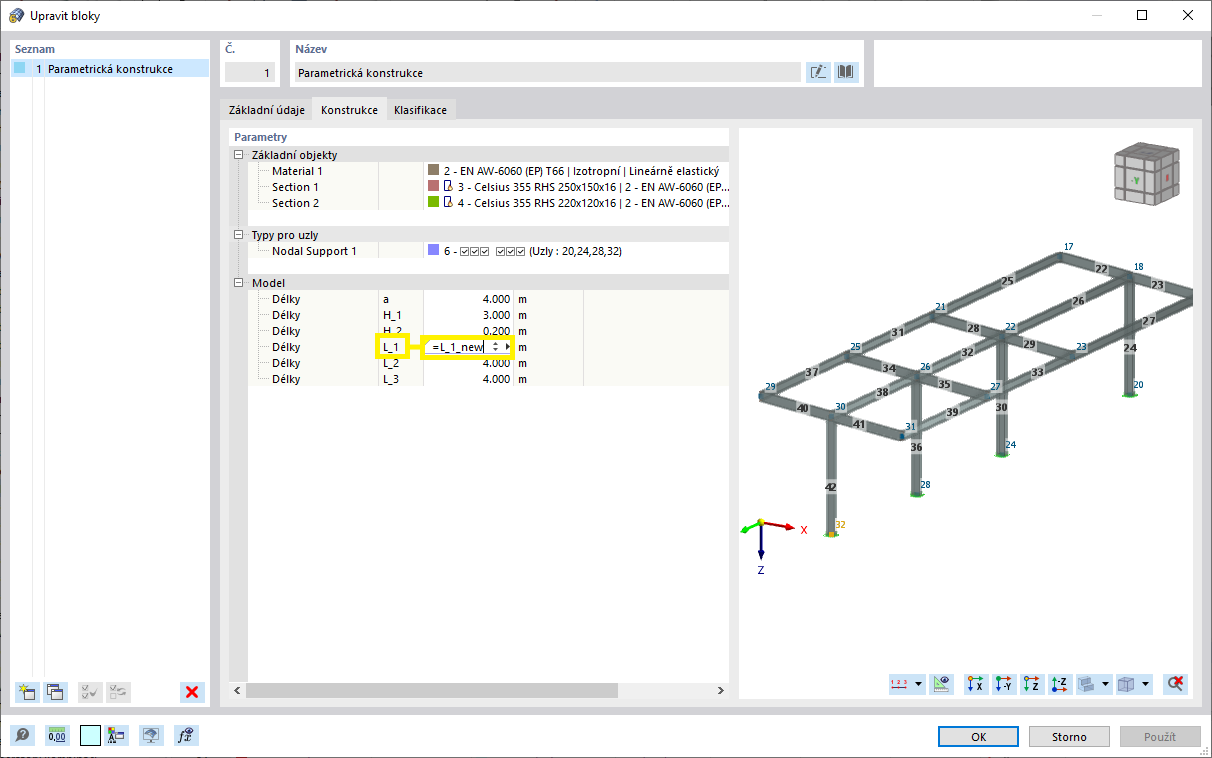Click the L_2 symbol cell
Screen dimensions: 1212x758
pos(401,363)
